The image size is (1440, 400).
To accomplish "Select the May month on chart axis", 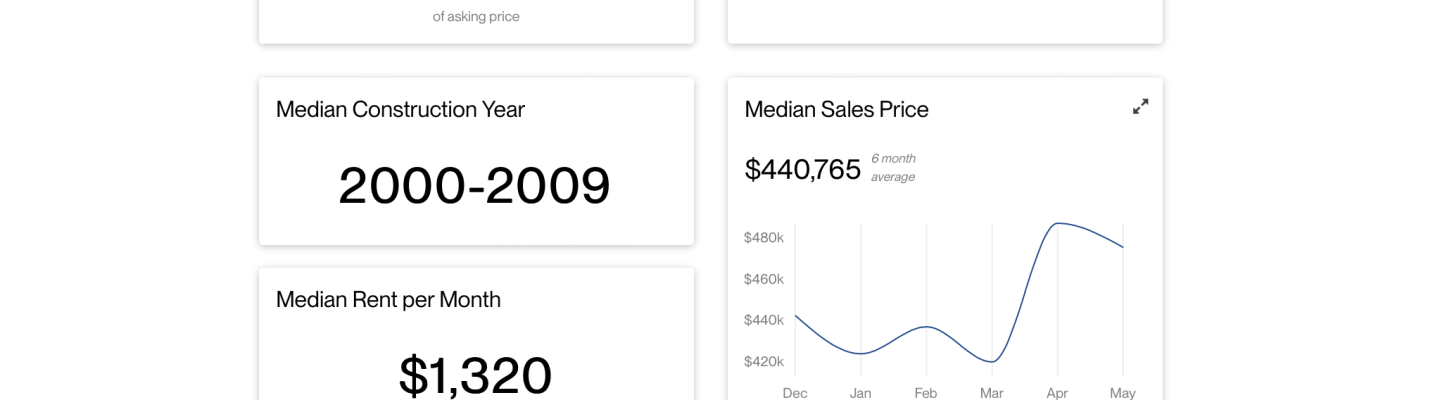I will point(1123,393).
